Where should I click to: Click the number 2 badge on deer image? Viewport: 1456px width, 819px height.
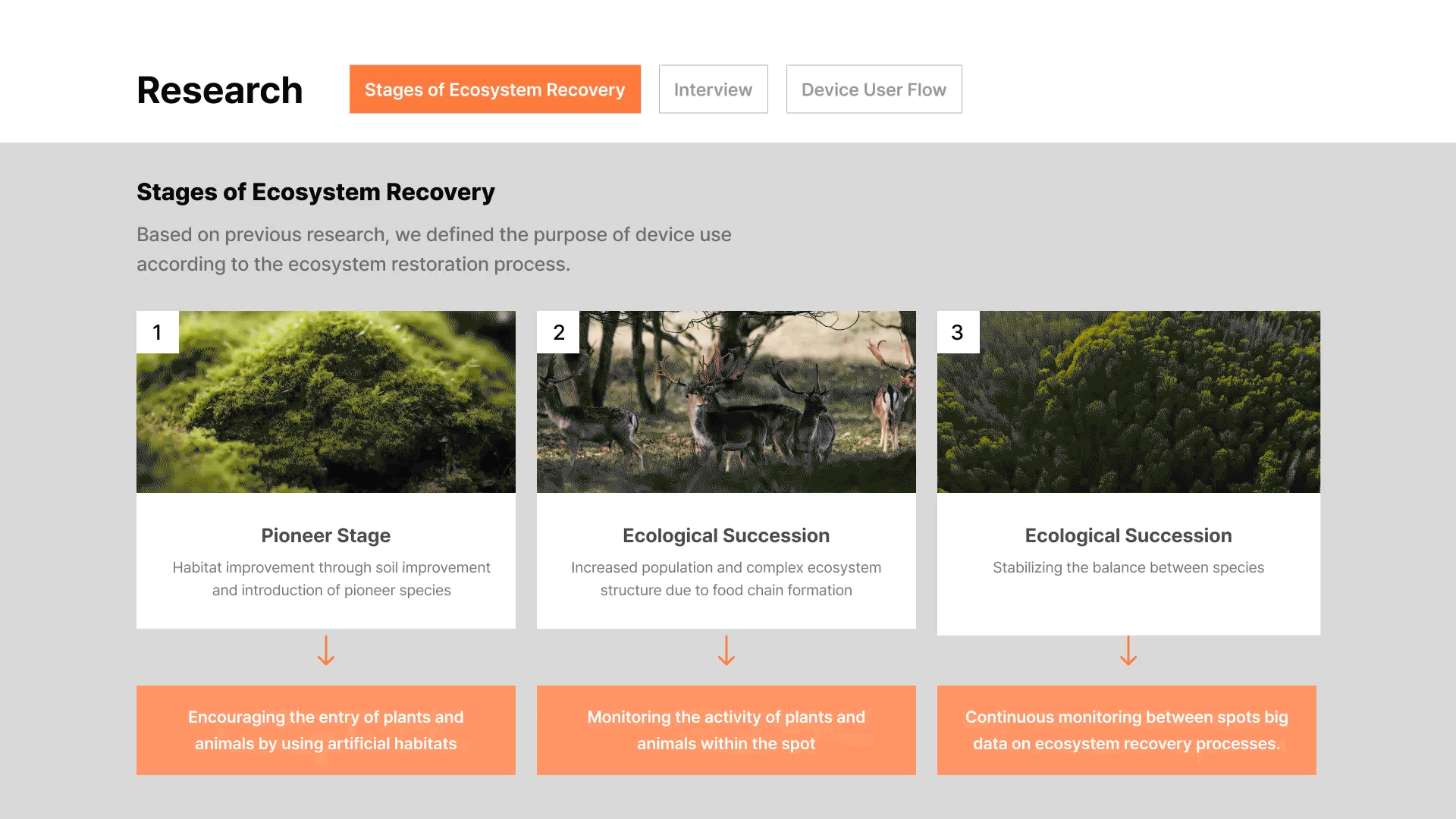558,332
